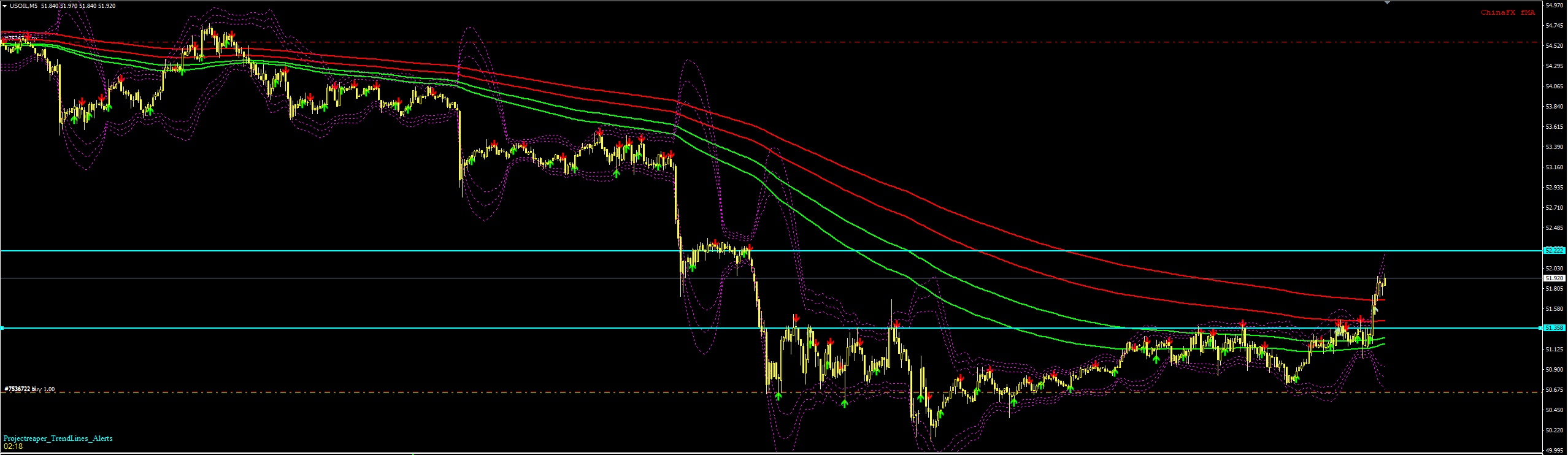This screenshot has height=455, width=1568.
Task: Click the 51.580 price axis label
Action: 1555,308
